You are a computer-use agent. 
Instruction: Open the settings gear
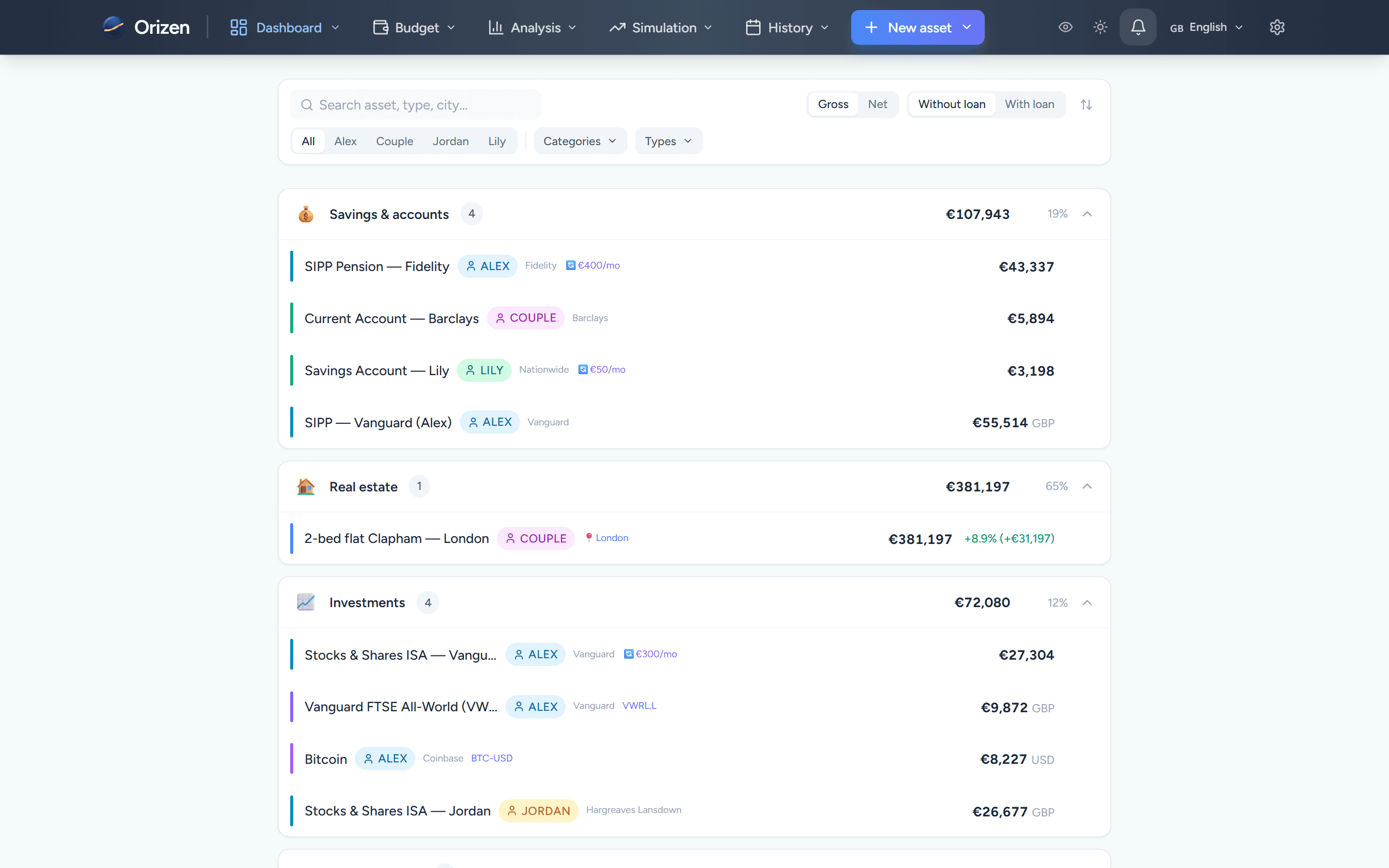tap(1277, 27)
